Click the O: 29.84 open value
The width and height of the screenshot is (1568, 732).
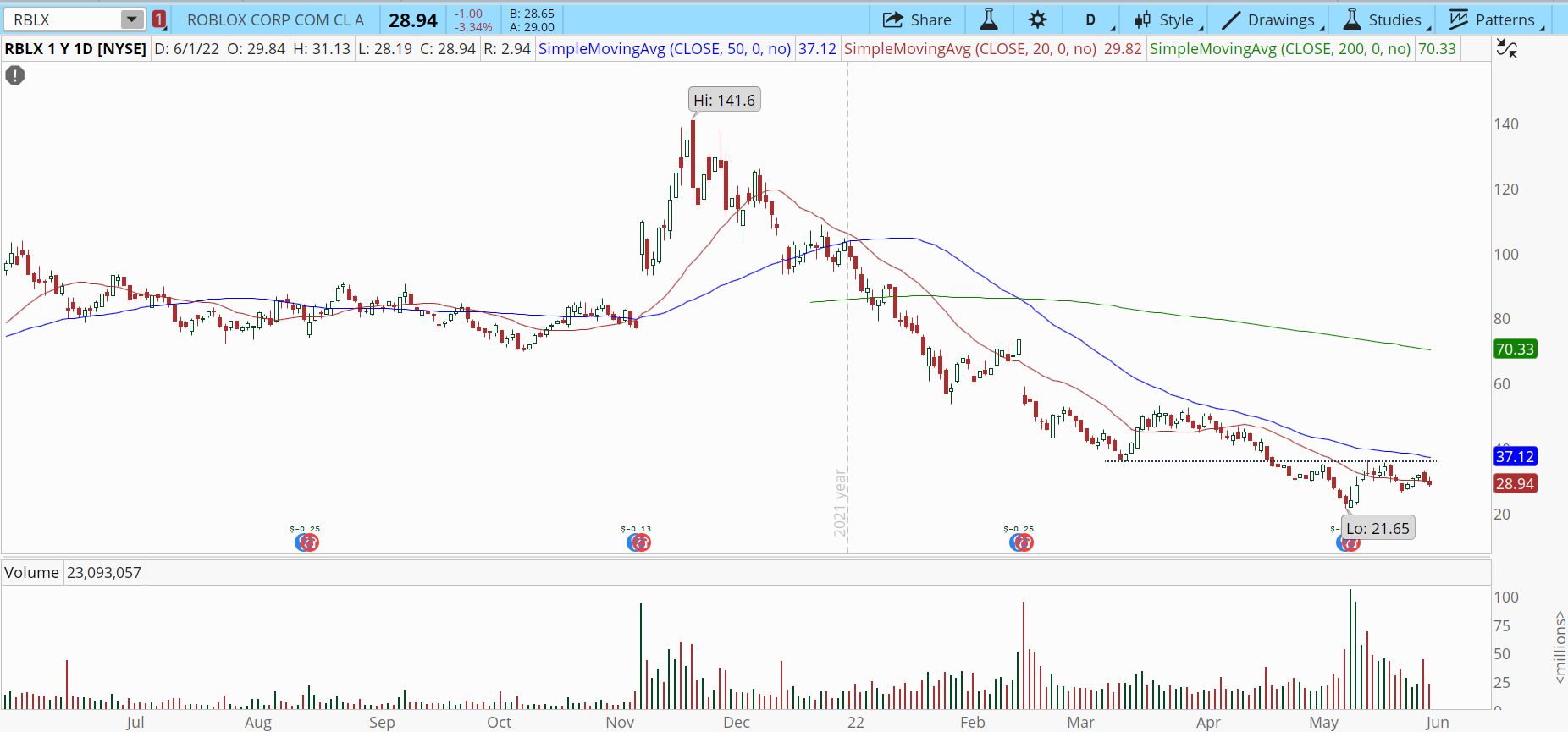click(256, 49)
